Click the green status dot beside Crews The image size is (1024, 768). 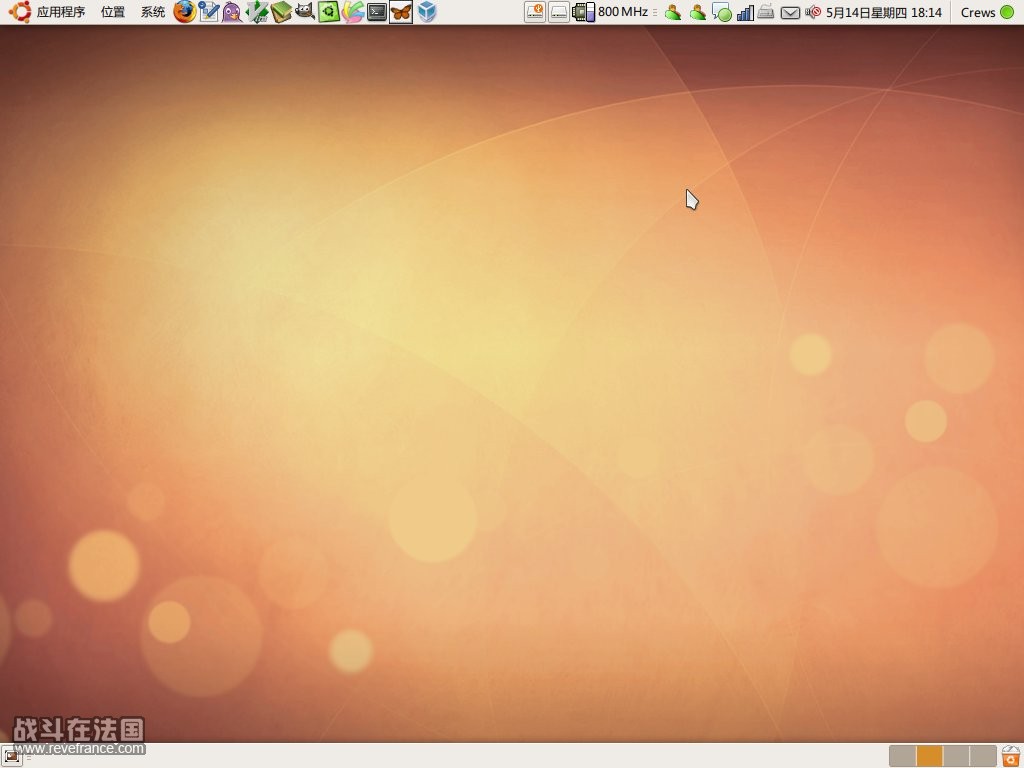(1007, 12)
